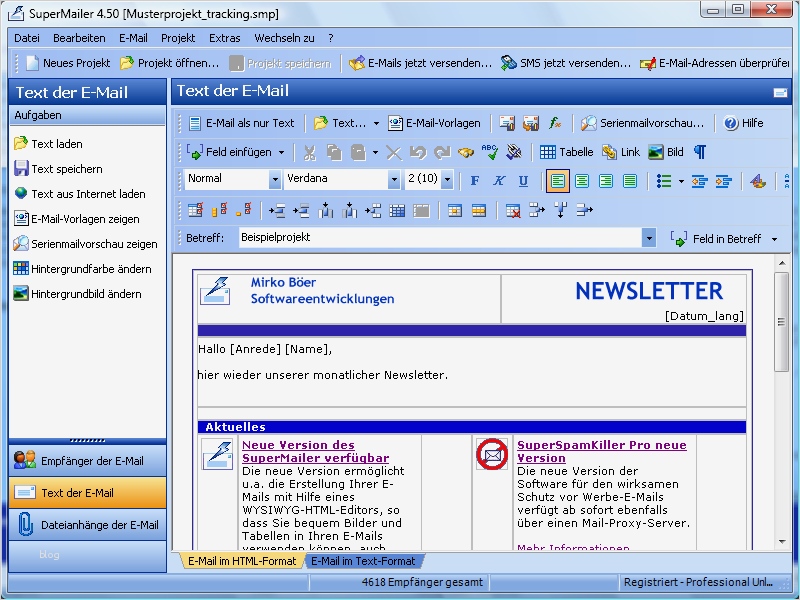Click Projekt öffnen... button
Image resolution: width=800 pixels, height=600 pixels.
[x=169, y=63]
